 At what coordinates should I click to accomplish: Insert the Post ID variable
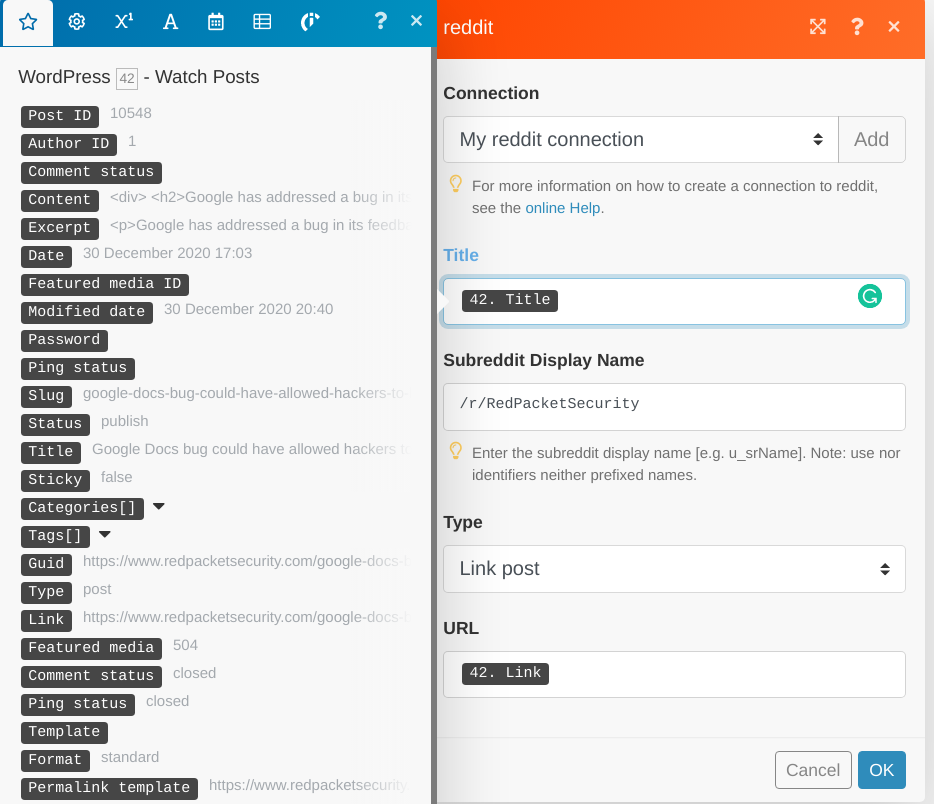(x=60, y=116)
